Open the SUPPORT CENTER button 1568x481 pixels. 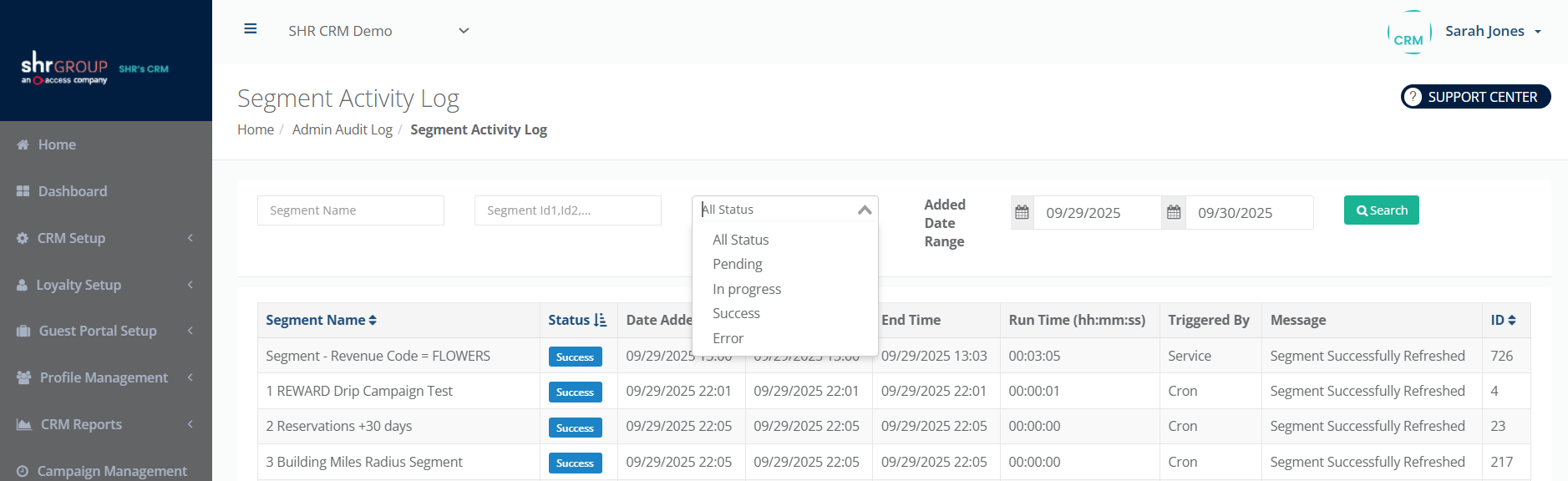[x=1475, y=97]
